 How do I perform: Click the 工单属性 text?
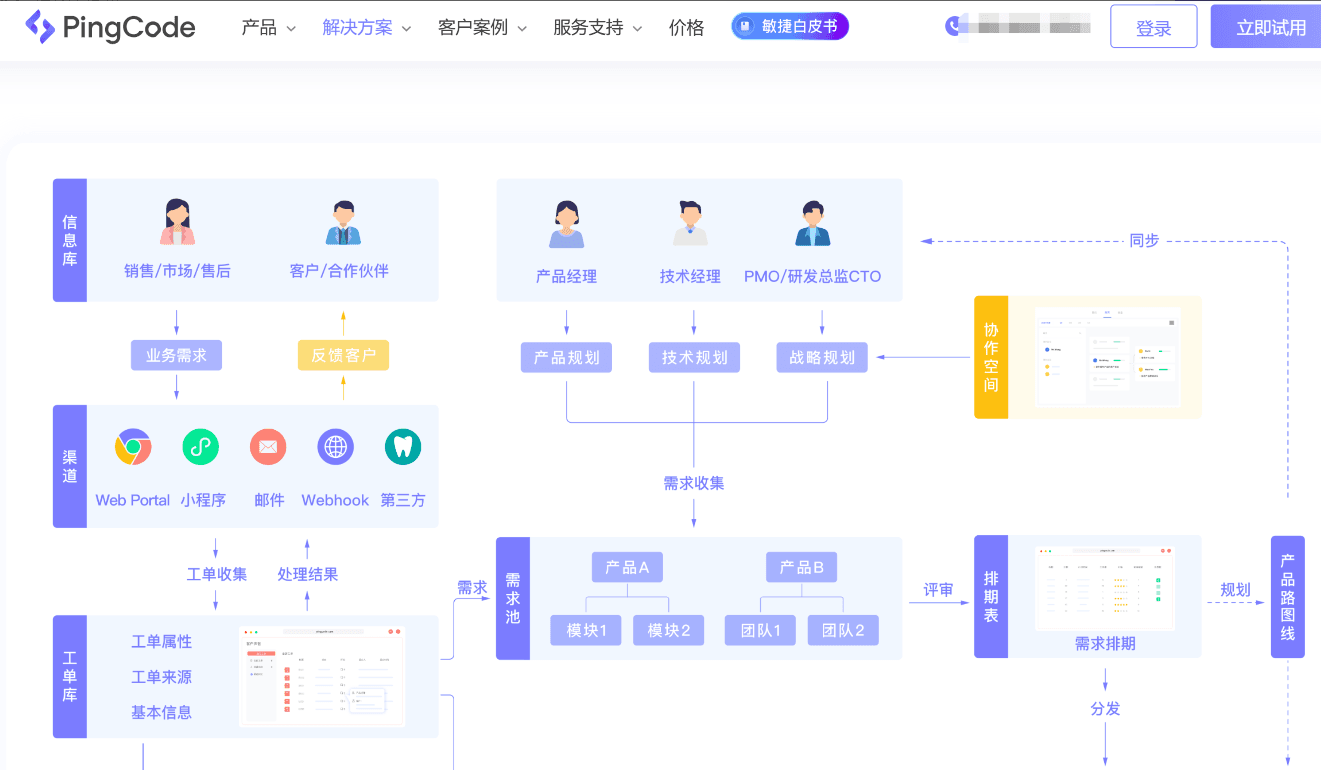(161, 642)
